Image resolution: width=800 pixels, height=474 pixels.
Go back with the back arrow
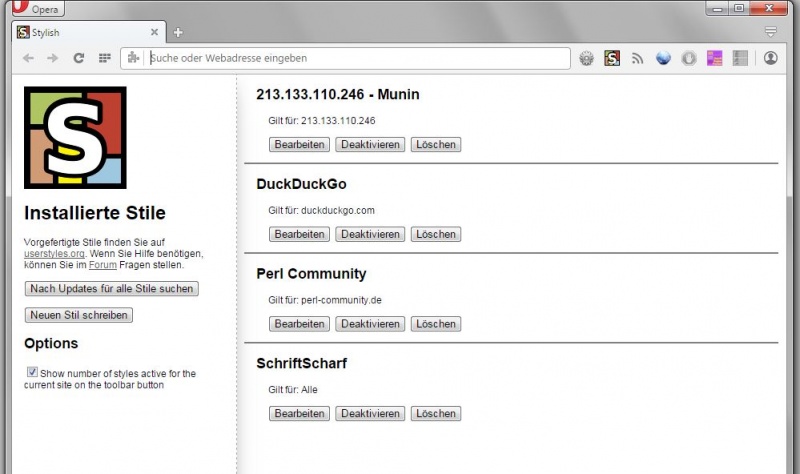(28, 58)
